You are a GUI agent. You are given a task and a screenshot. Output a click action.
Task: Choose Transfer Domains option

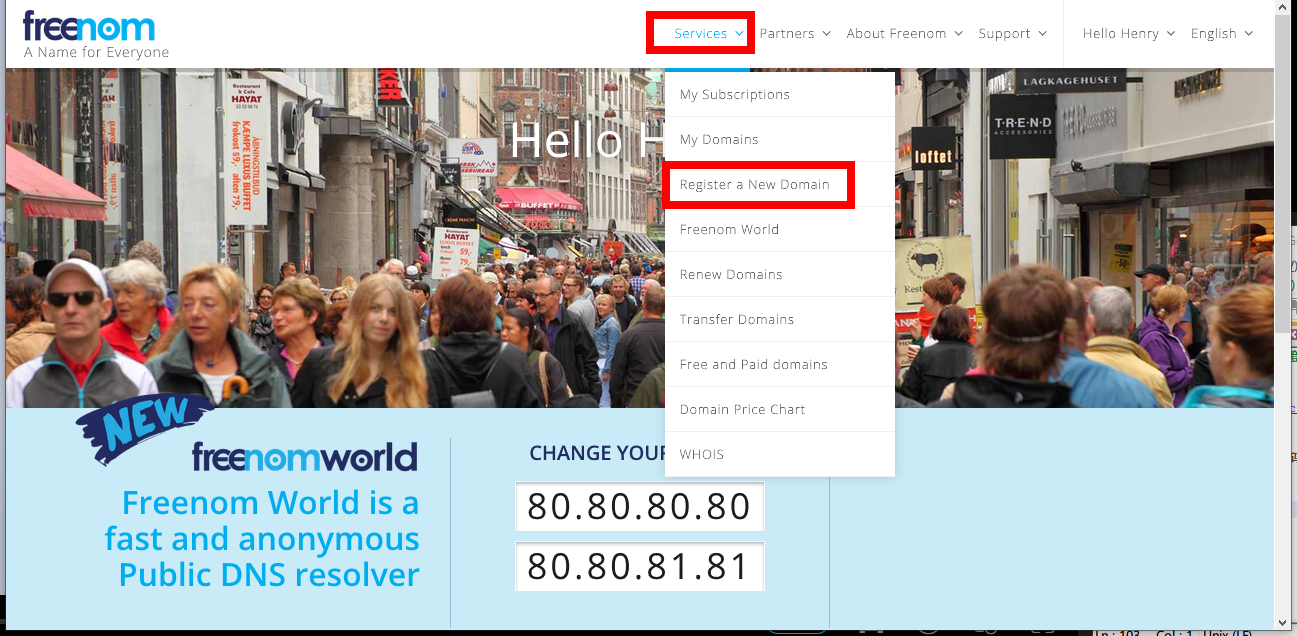(780, 319)
